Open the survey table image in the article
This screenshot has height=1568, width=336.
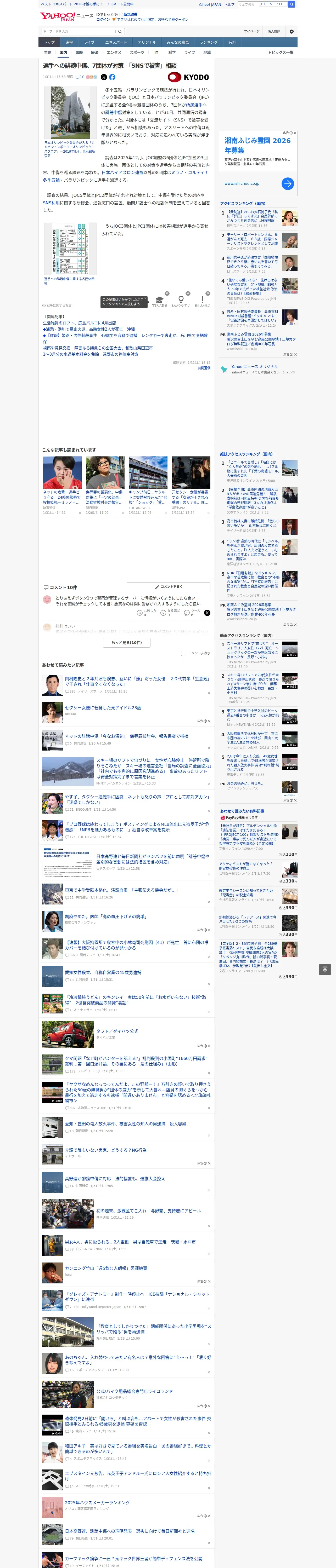[70, 249]
